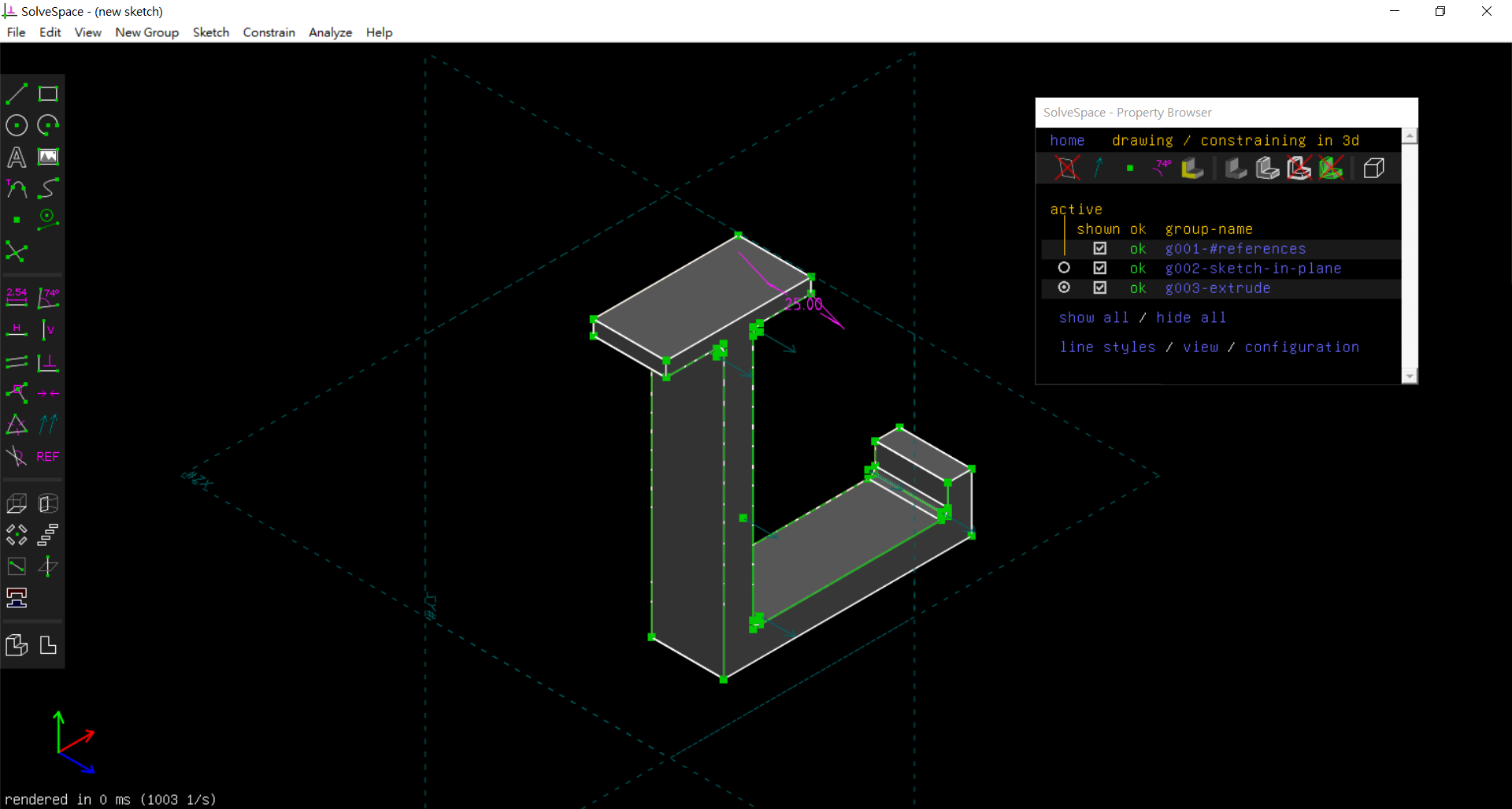
Task: Create sketch in new workplane icon
Action: pos(17,566)
